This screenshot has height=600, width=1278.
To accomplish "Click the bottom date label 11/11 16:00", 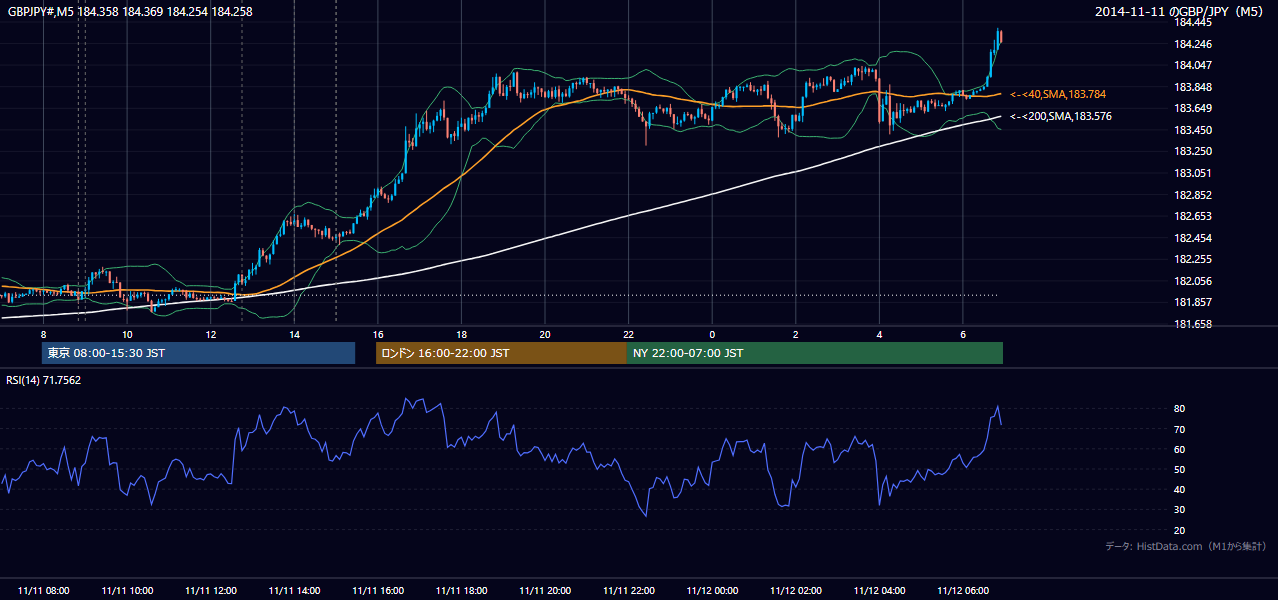I will [378, 591].
